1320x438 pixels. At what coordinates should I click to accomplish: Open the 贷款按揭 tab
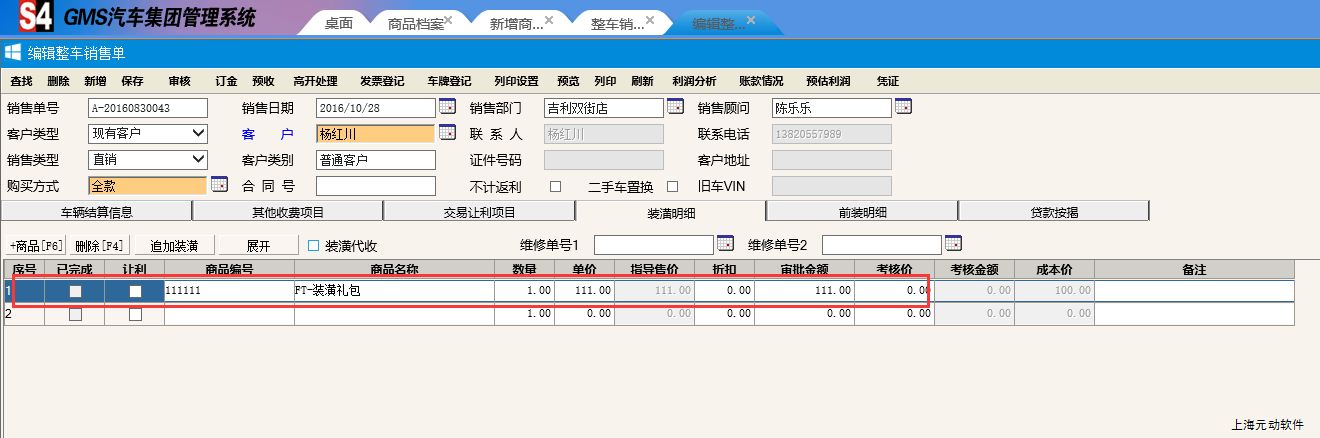click(1054, 212)
